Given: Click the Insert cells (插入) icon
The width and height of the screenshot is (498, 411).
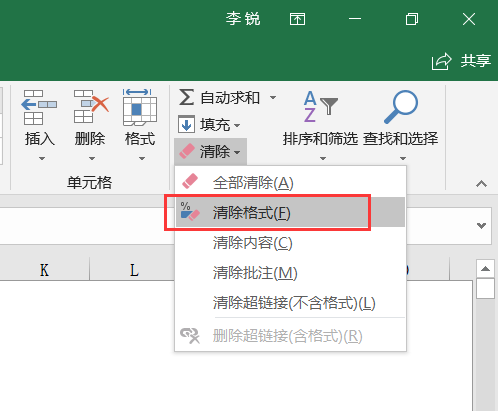Looking at the screenshot, I should [39, 107].
